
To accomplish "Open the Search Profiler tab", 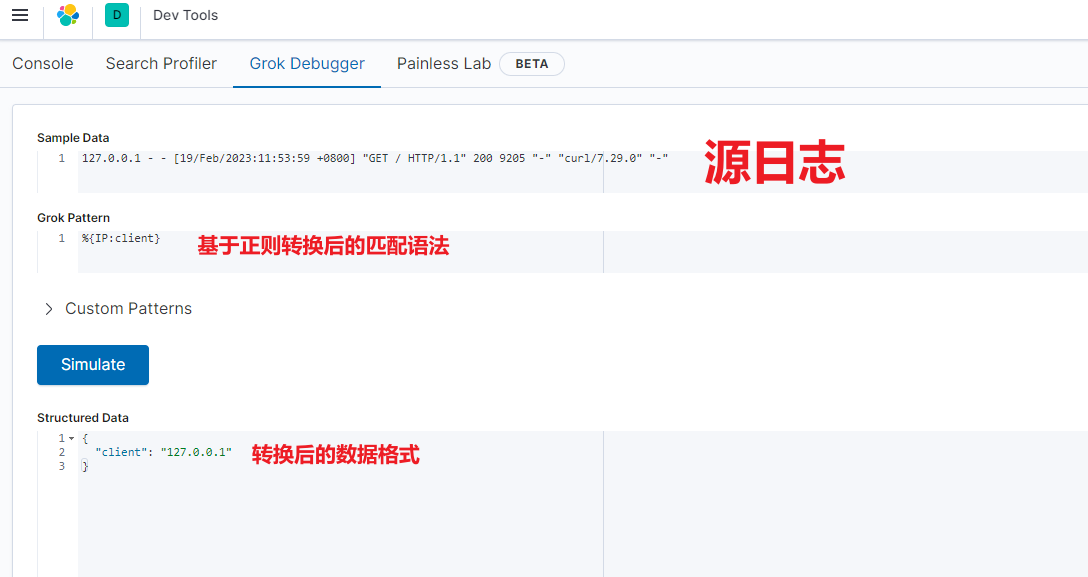I will point(161,63).
